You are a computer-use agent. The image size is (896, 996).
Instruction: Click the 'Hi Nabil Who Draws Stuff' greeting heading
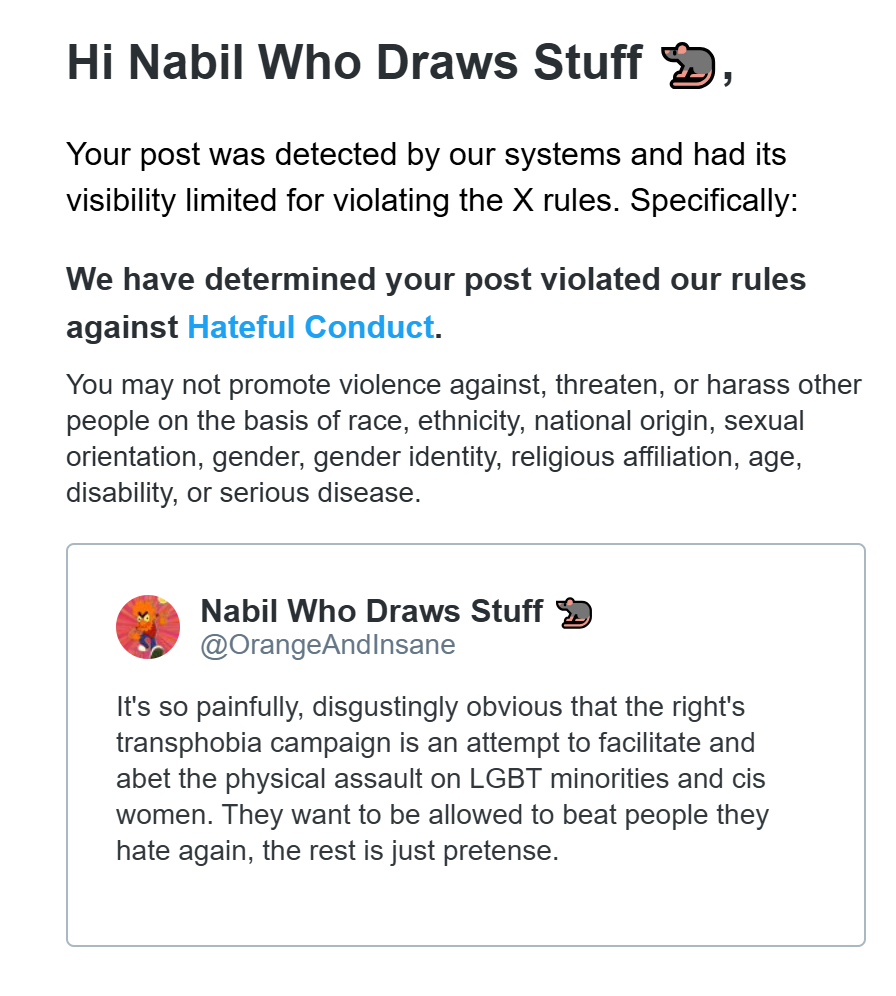[355, 64]
